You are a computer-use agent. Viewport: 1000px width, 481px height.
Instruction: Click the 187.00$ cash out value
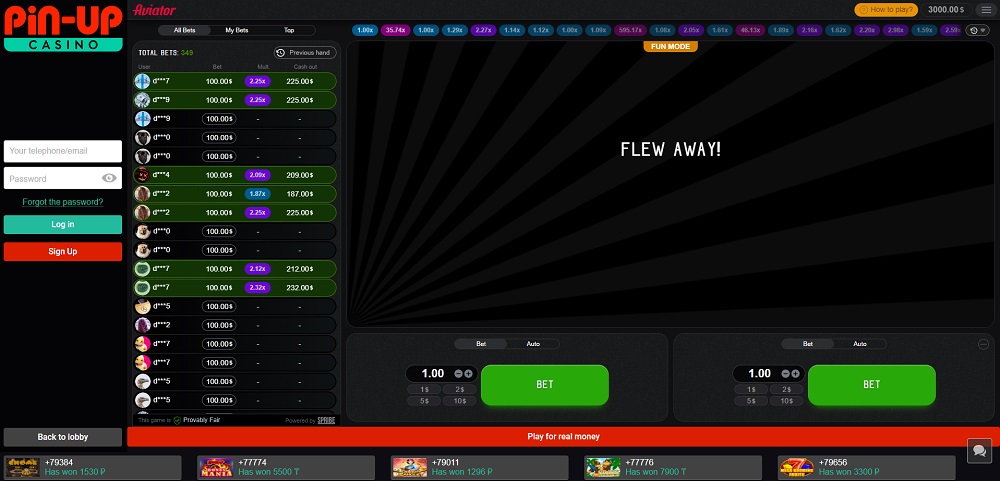tap(299, 194)
